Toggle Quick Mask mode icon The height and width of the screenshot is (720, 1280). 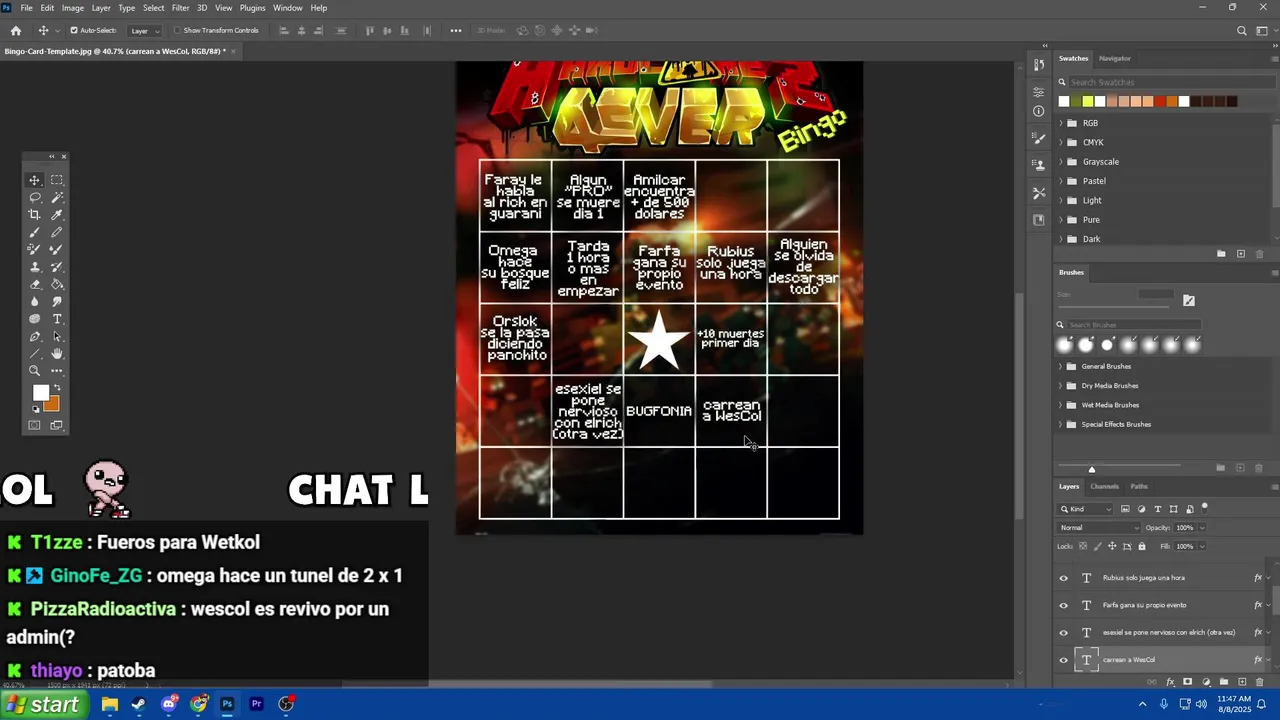[34, 426]
